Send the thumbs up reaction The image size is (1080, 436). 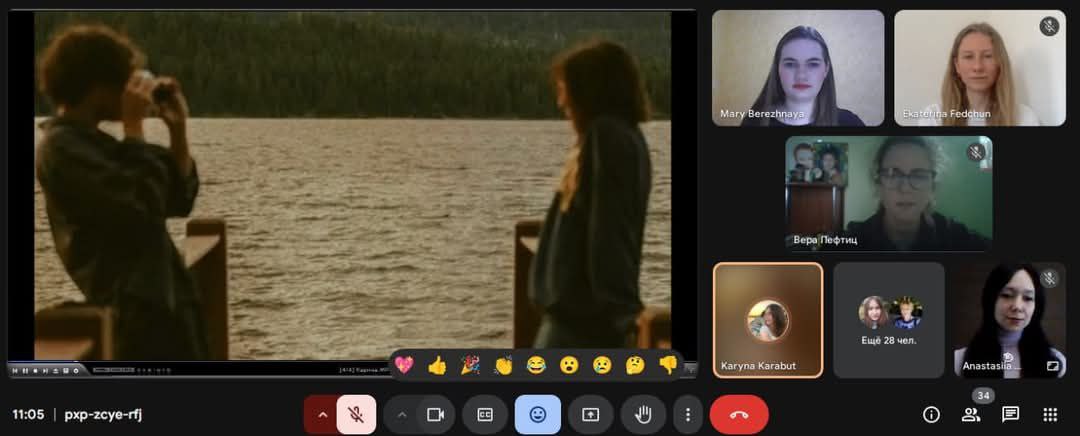click(x=437, y=365)
